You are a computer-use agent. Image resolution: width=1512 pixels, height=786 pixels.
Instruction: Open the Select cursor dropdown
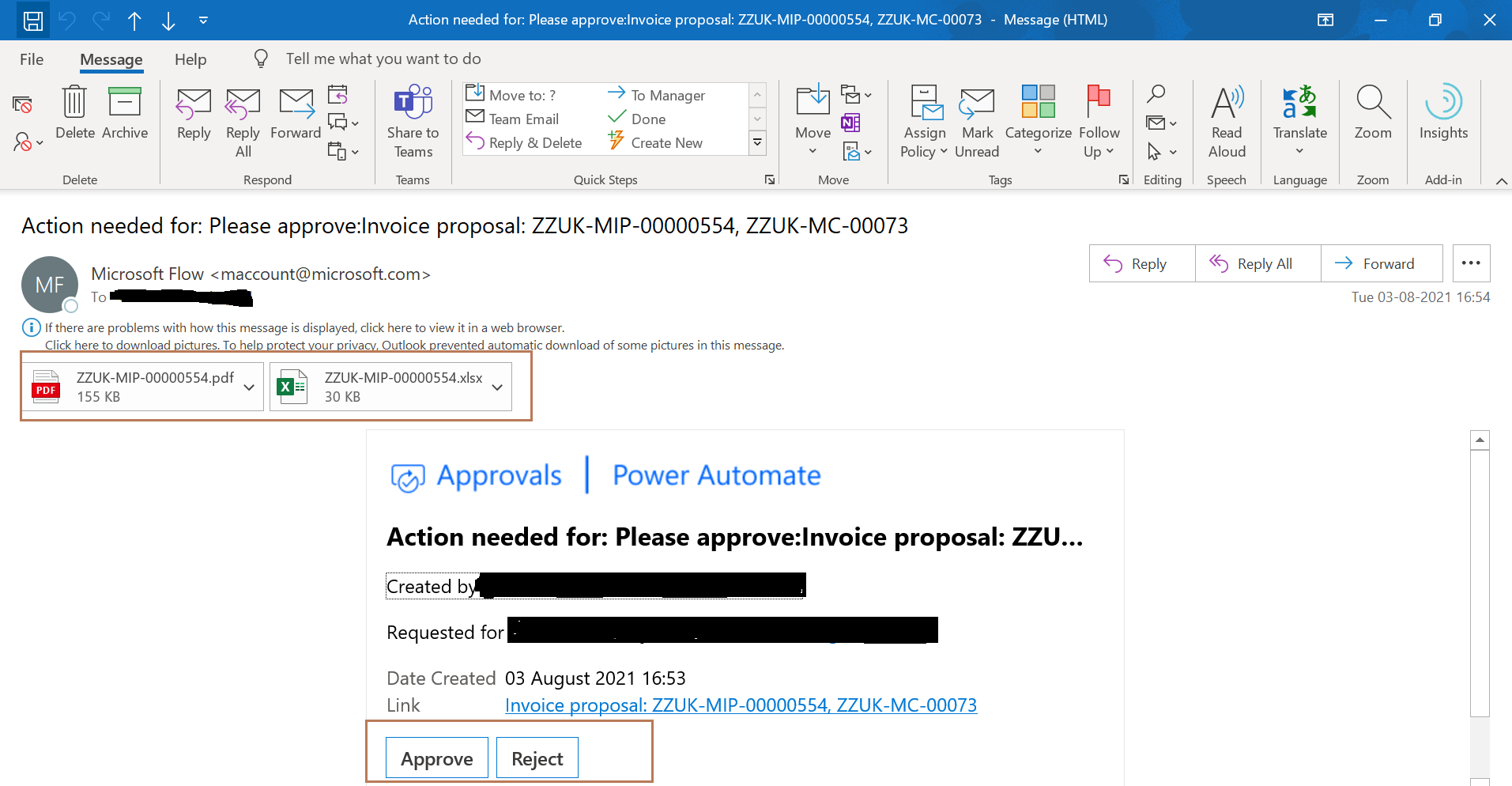pyautogui.click(x=1161, y=151)
